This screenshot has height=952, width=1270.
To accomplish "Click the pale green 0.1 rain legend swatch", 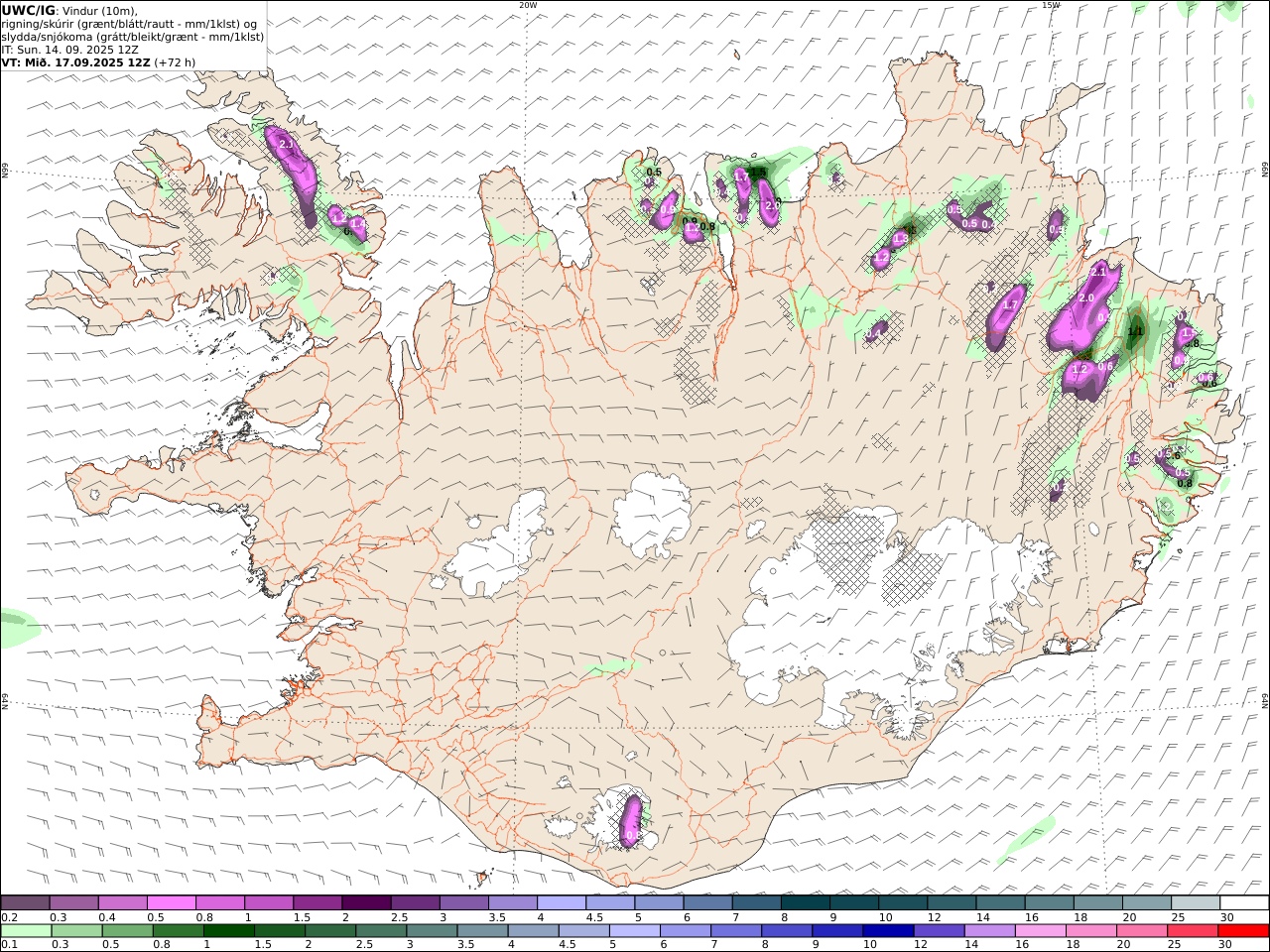I will (x=26, y=931).
